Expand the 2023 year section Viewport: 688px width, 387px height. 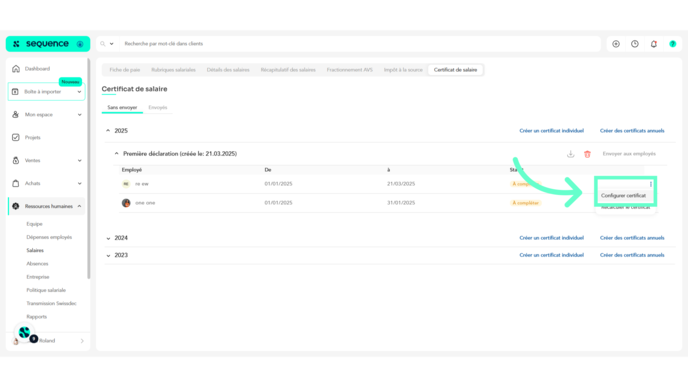click(108, 255)
